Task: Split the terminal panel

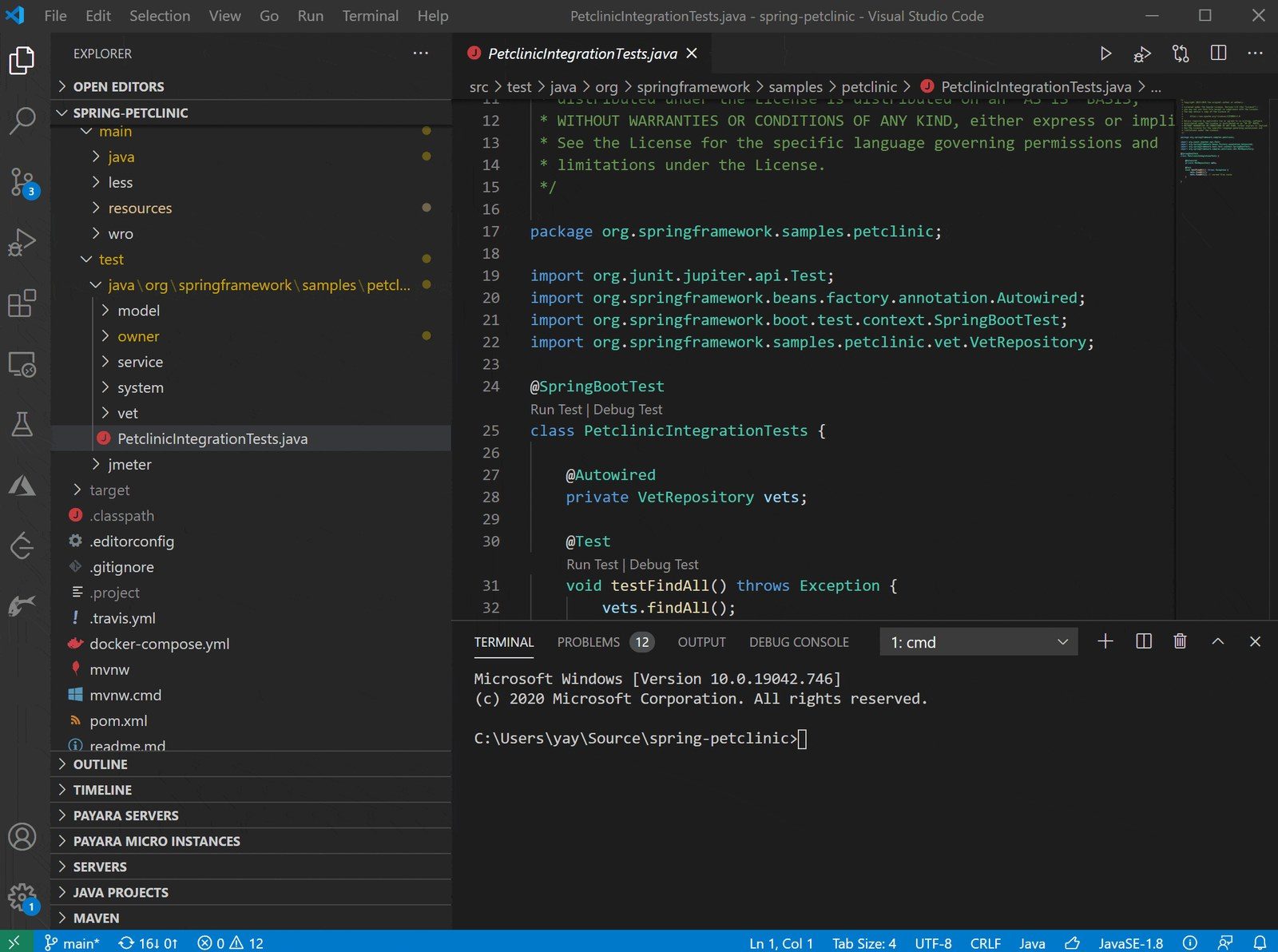Action: [x=1144, y=641]
